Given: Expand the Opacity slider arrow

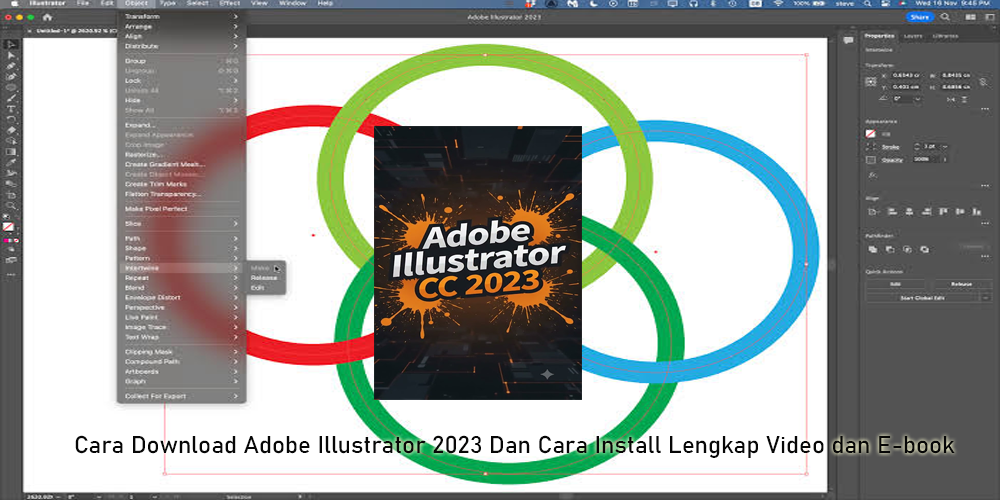Looking at the screenshot, I should pos(945,159).
